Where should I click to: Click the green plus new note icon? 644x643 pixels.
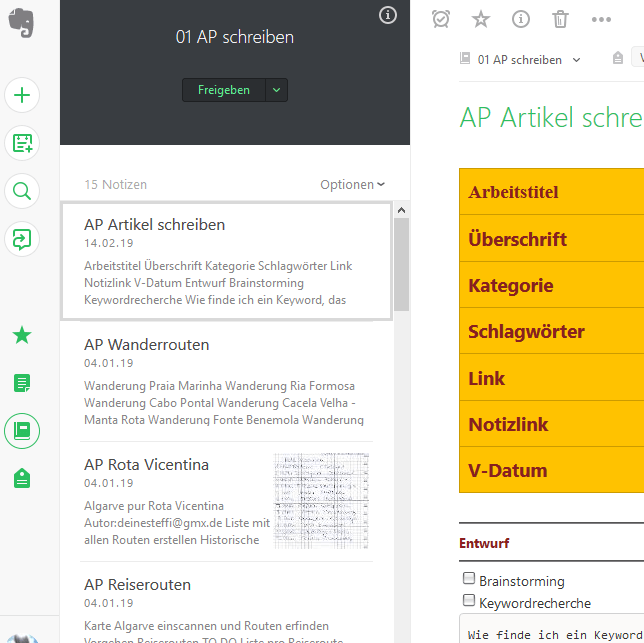[x=22, y=96]
